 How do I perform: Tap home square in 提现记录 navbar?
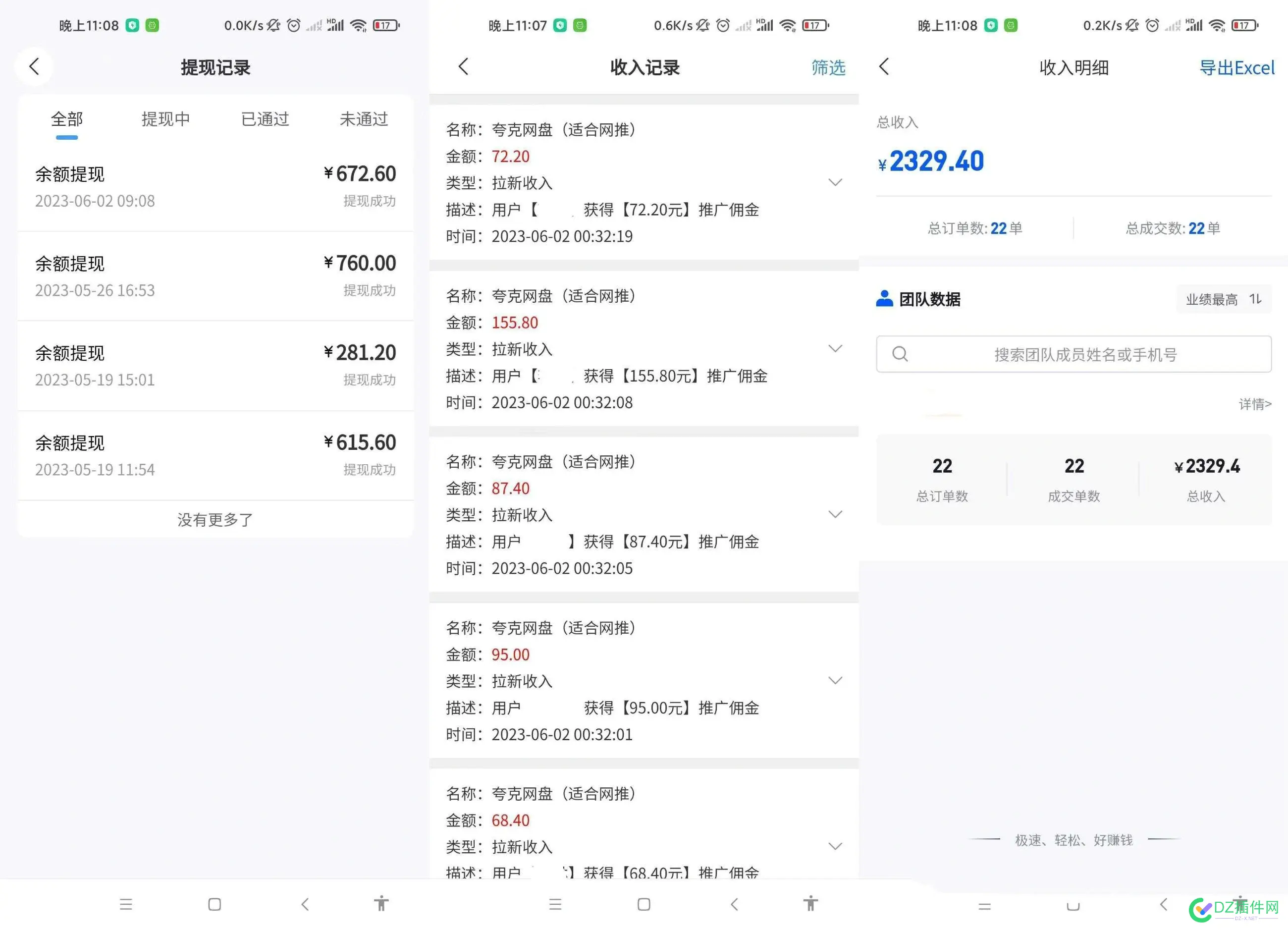[x=215, y=904]
